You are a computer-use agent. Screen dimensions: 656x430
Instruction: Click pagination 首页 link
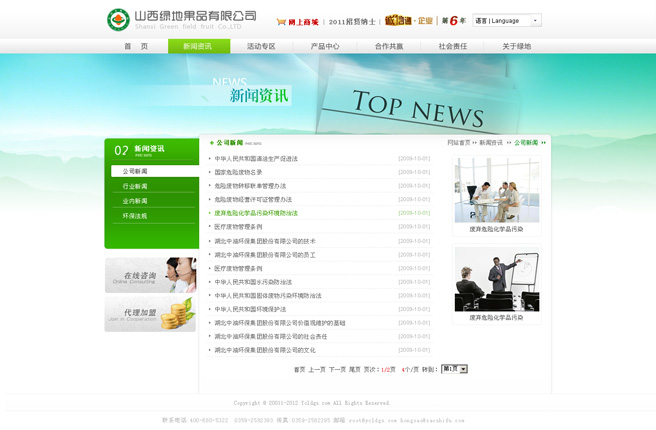(299, 369)
